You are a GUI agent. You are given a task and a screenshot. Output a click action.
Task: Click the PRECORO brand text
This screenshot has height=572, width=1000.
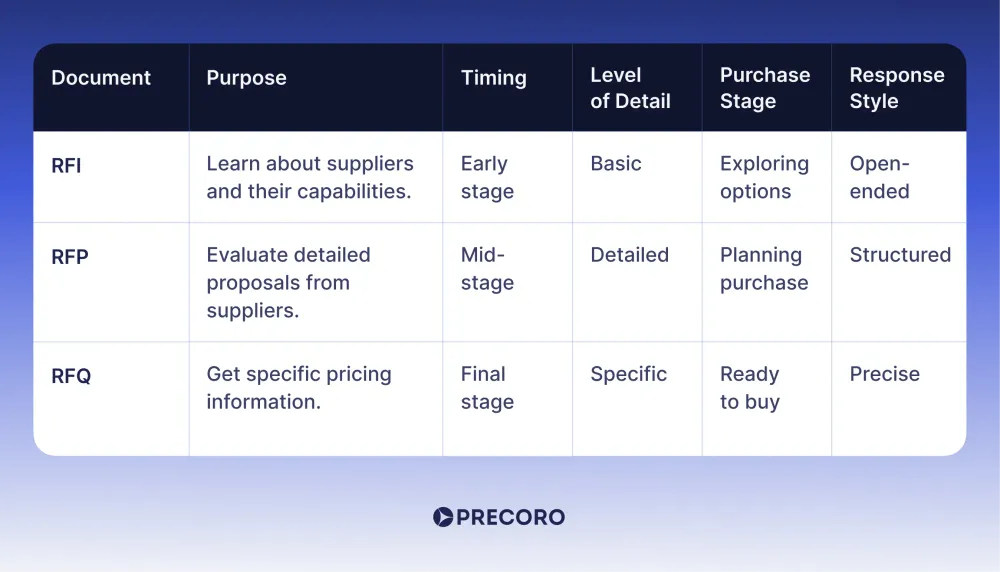(510, 517)
